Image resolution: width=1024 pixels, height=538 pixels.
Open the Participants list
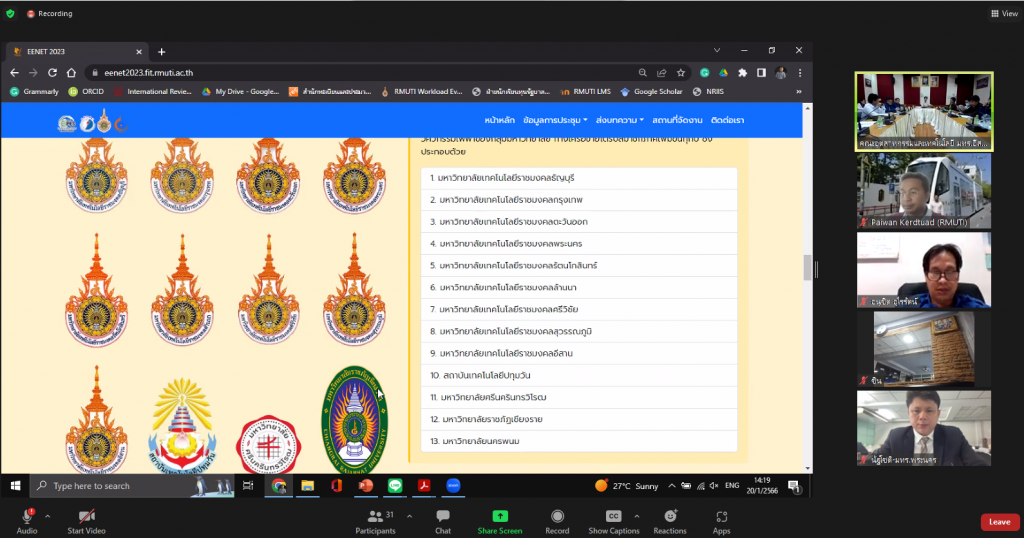(x=375, y=516)
